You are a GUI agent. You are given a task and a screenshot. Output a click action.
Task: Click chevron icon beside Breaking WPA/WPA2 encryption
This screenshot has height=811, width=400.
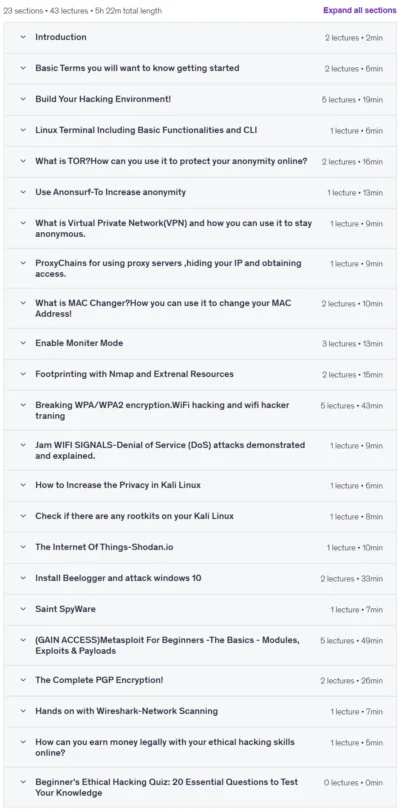coord(23,405)
